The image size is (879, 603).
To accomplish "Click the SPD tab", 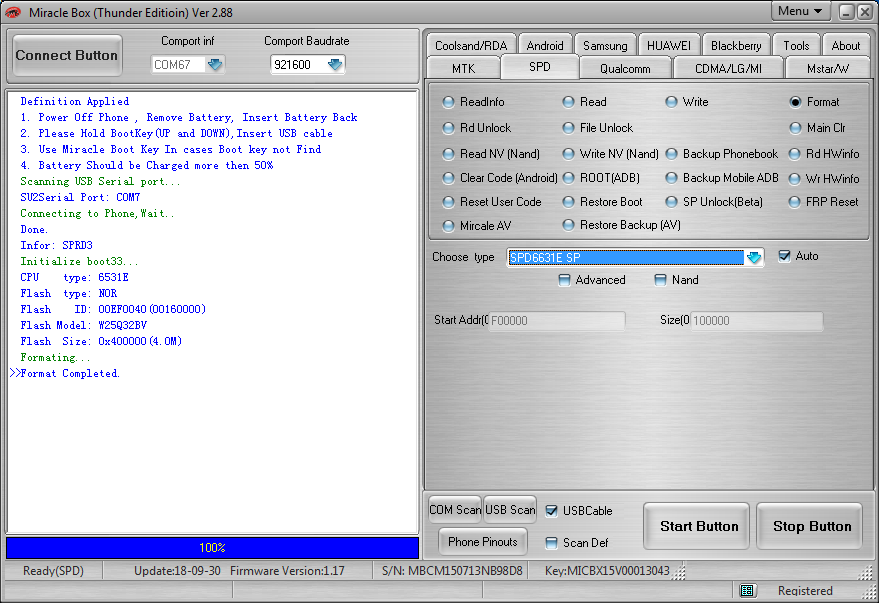I will click(x=540, y=67).
